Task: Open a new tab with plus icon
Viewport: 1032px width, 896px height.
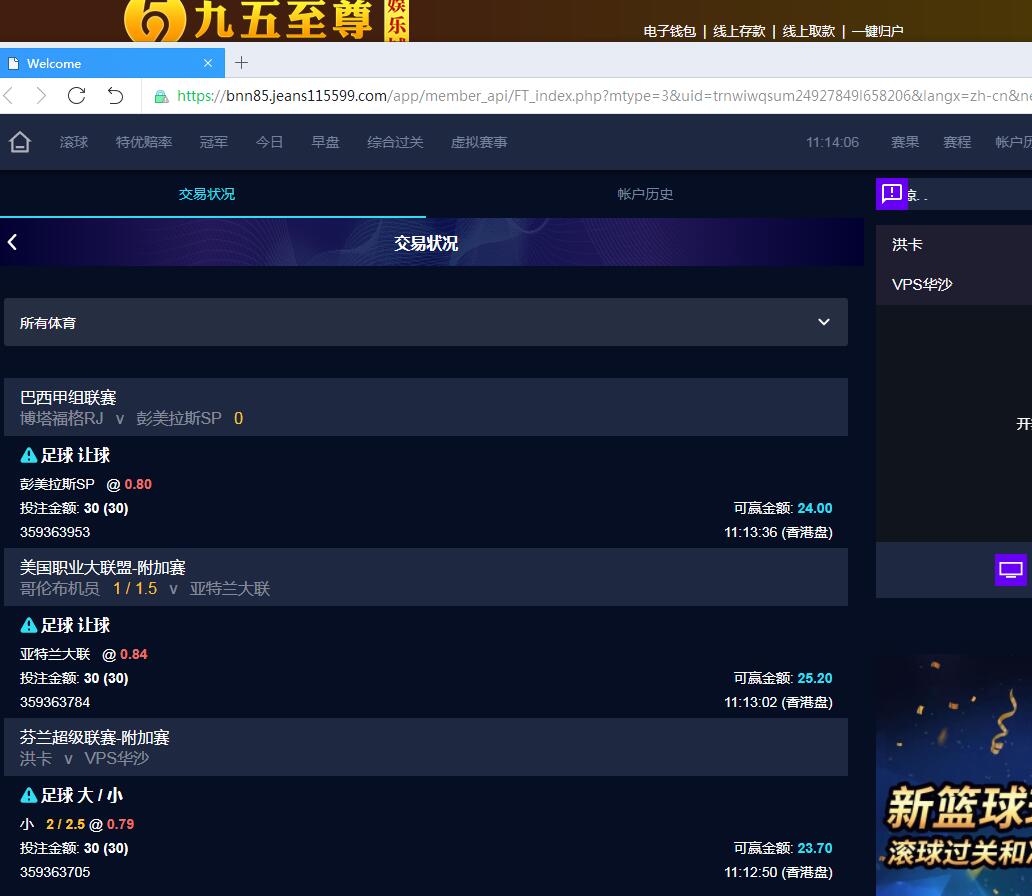Action: (x=242, y=63)
